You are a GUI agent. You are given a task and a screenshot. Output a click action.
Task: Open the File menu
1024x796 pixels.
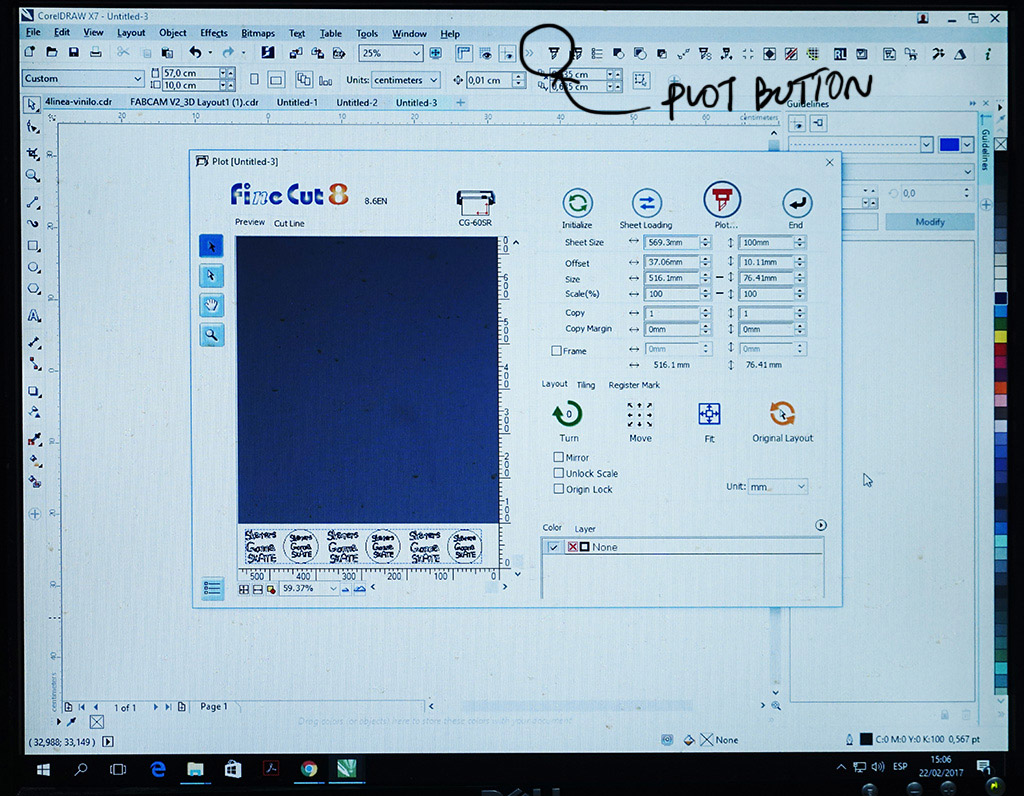coord(33,32)
